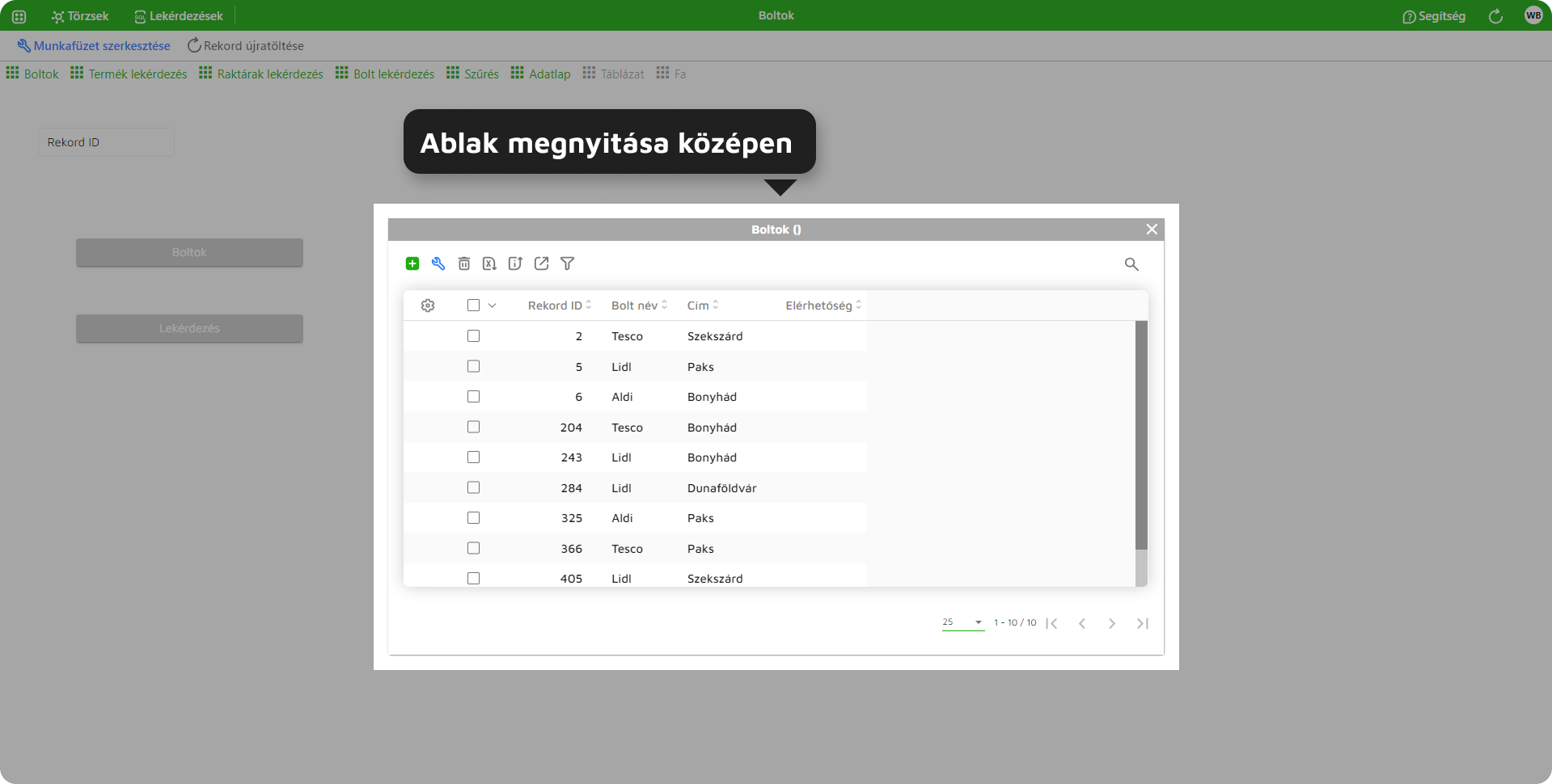The height and width of the screenshot is (784, 1552).
Task: Click the Excel export icon
Action: click(x=489, y=263)
